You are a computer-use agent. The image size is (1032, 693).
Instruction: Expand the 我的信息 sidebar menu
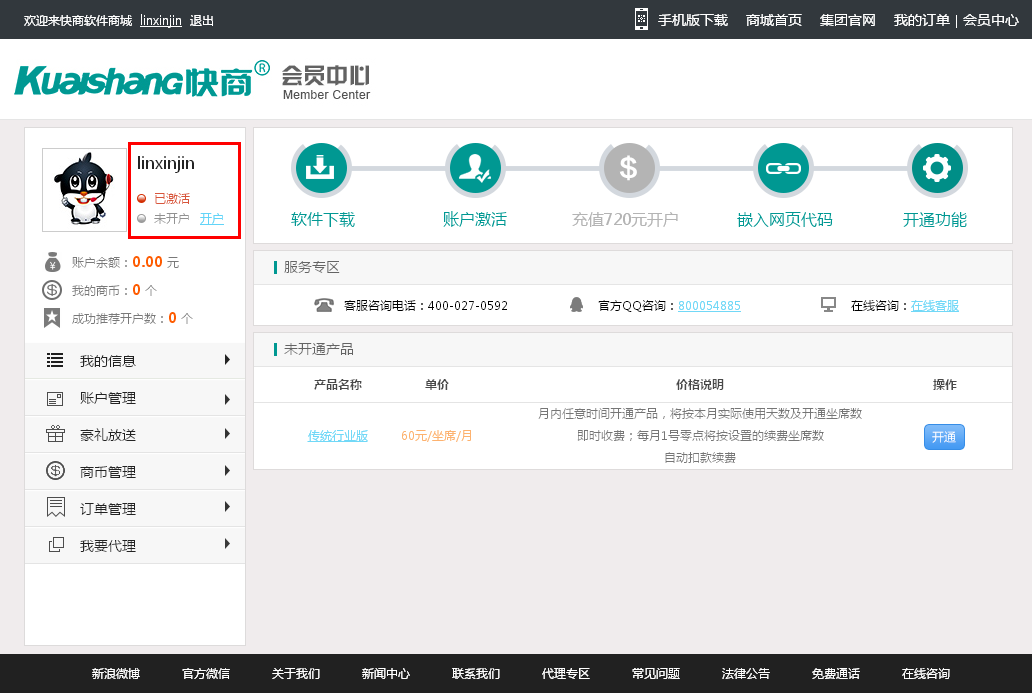pos(134,361)
